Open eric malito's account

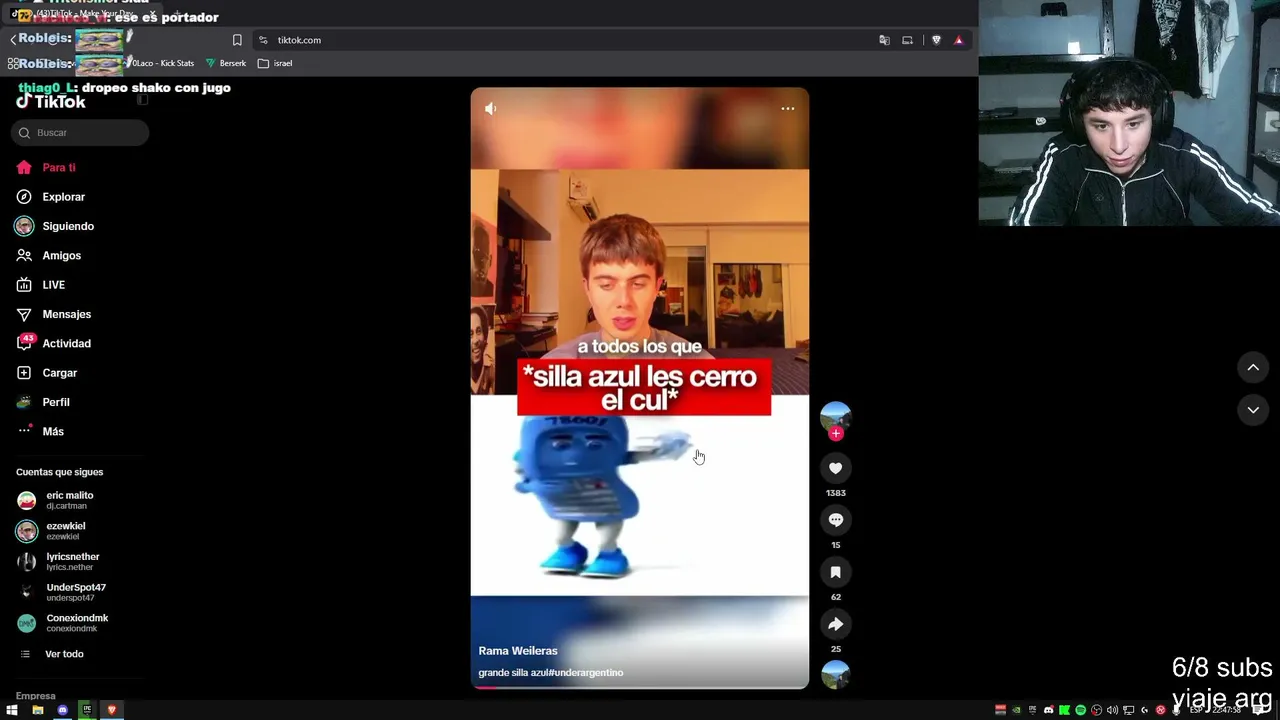tap(56, 500)
